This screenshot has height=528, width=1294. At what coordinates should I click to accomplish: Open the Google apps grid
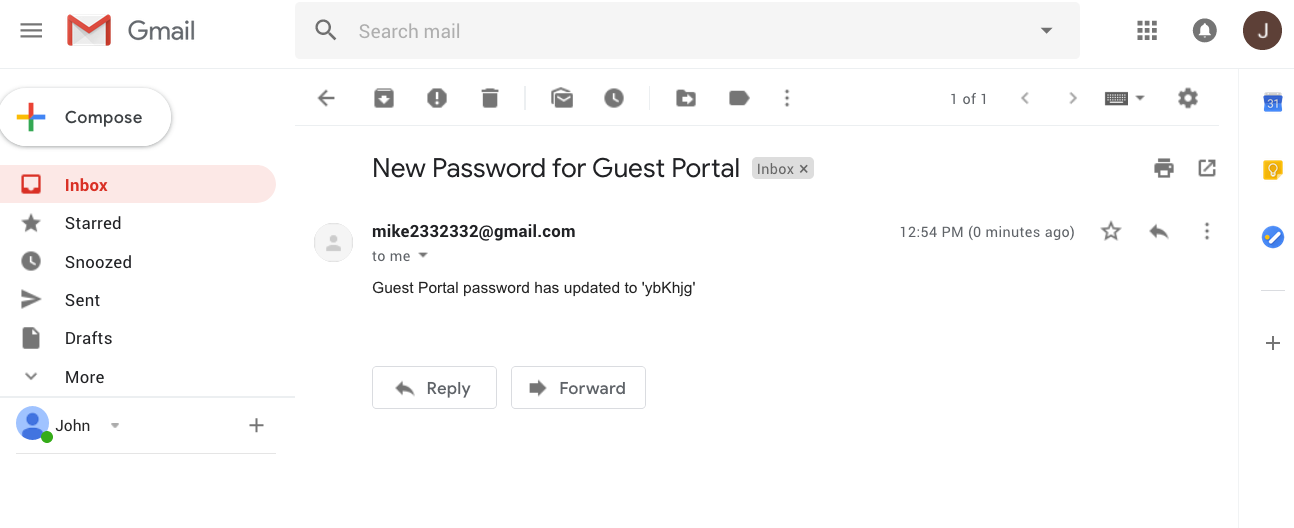pos(1147,31)
